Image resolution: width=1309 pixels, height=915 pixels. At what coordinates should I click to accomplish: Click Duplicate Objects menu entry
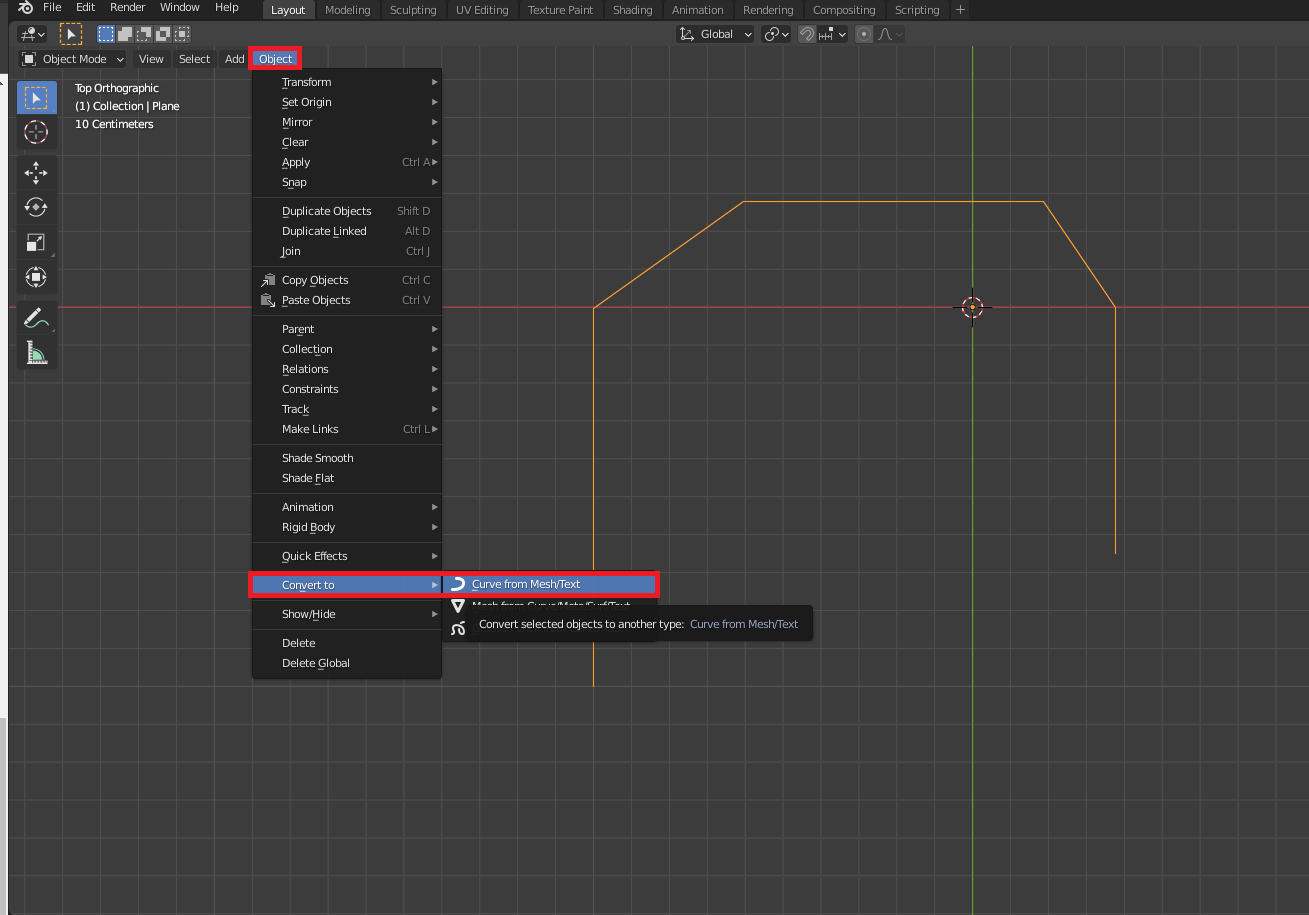coord(327,211)
